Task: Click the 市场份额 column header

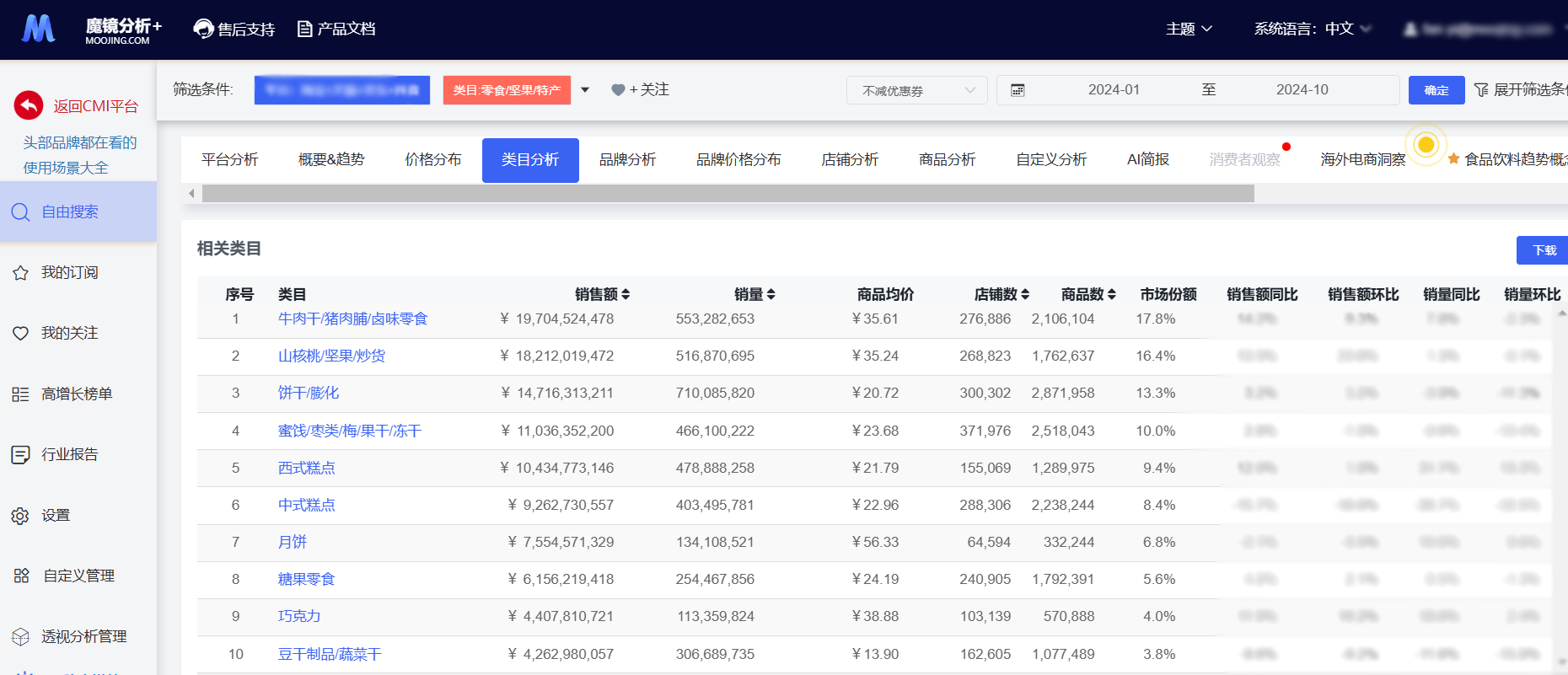Action: [x=1168, y=294]
